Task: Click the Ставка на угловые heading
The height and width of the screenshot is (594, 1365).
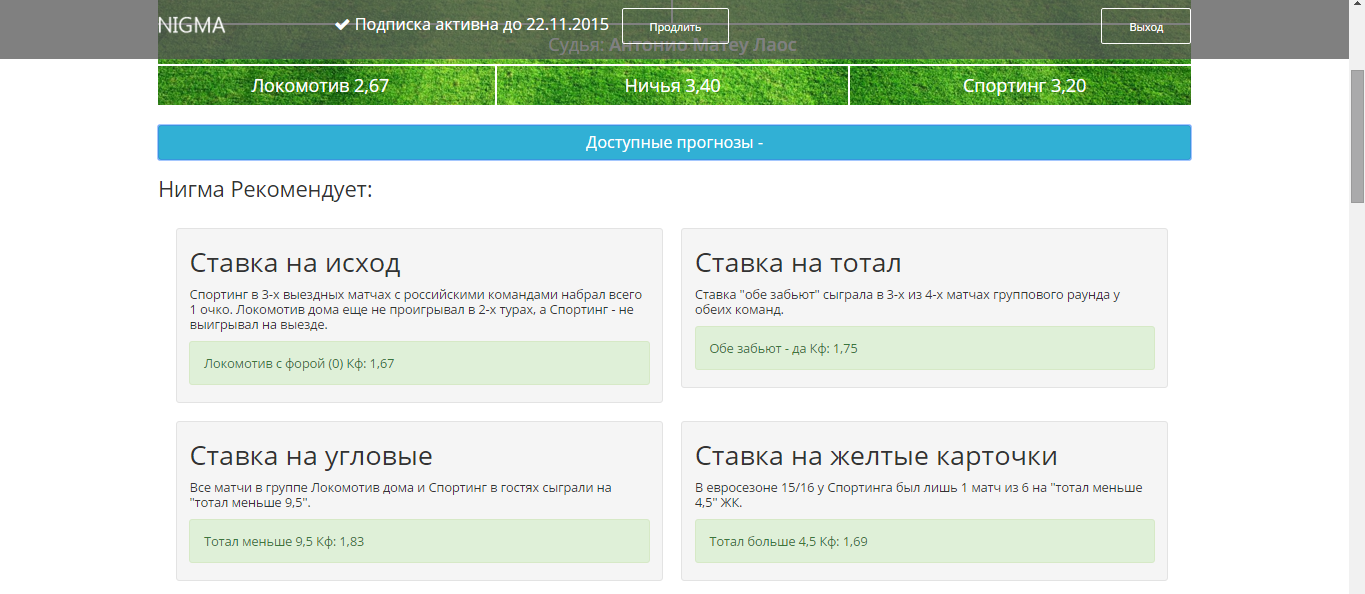Action: pos(311,456)
